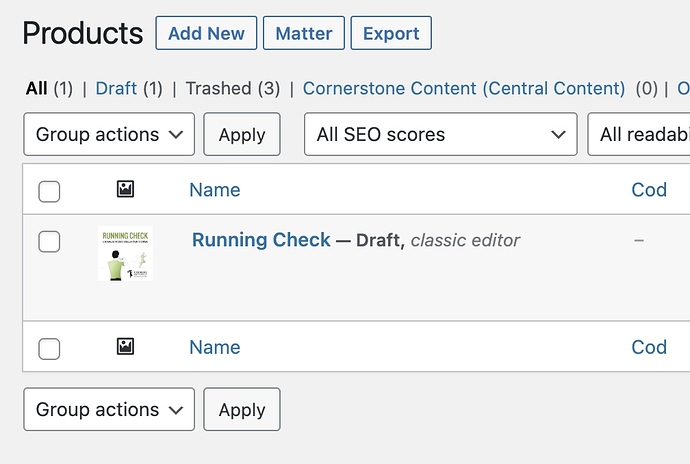Click the image column icon in table header
Viewport: 690px width, 464px height.
point(125,189)
